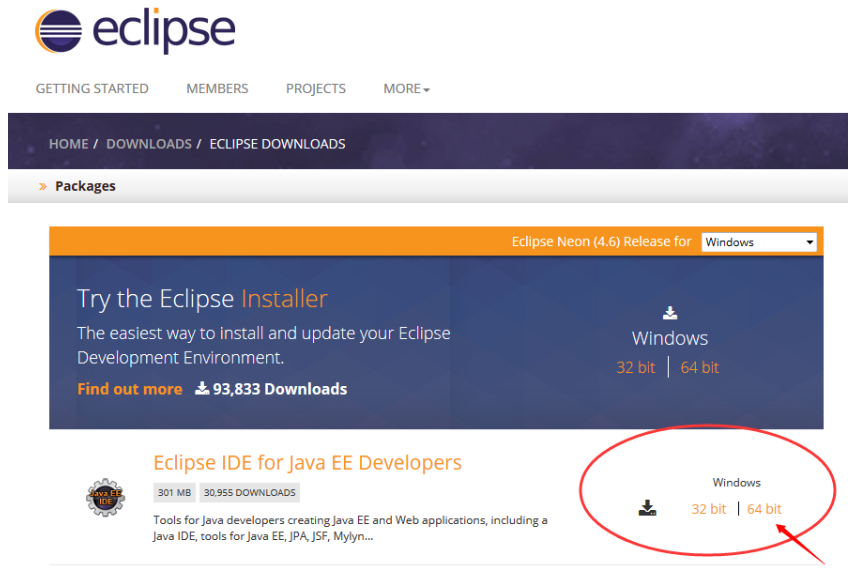This screenshot has height=584, width=859.
Task: Download the 64 bit Eclipse Installer
Action: (x=700, y=368)
